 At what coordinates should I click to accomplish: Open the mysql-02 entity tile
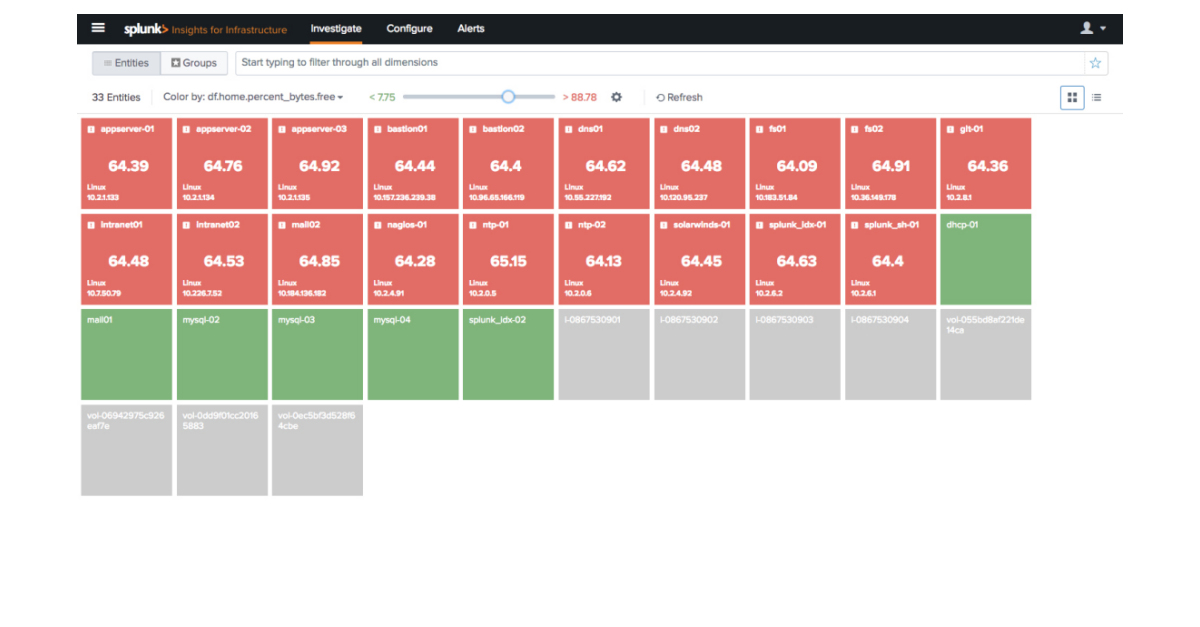222,355
